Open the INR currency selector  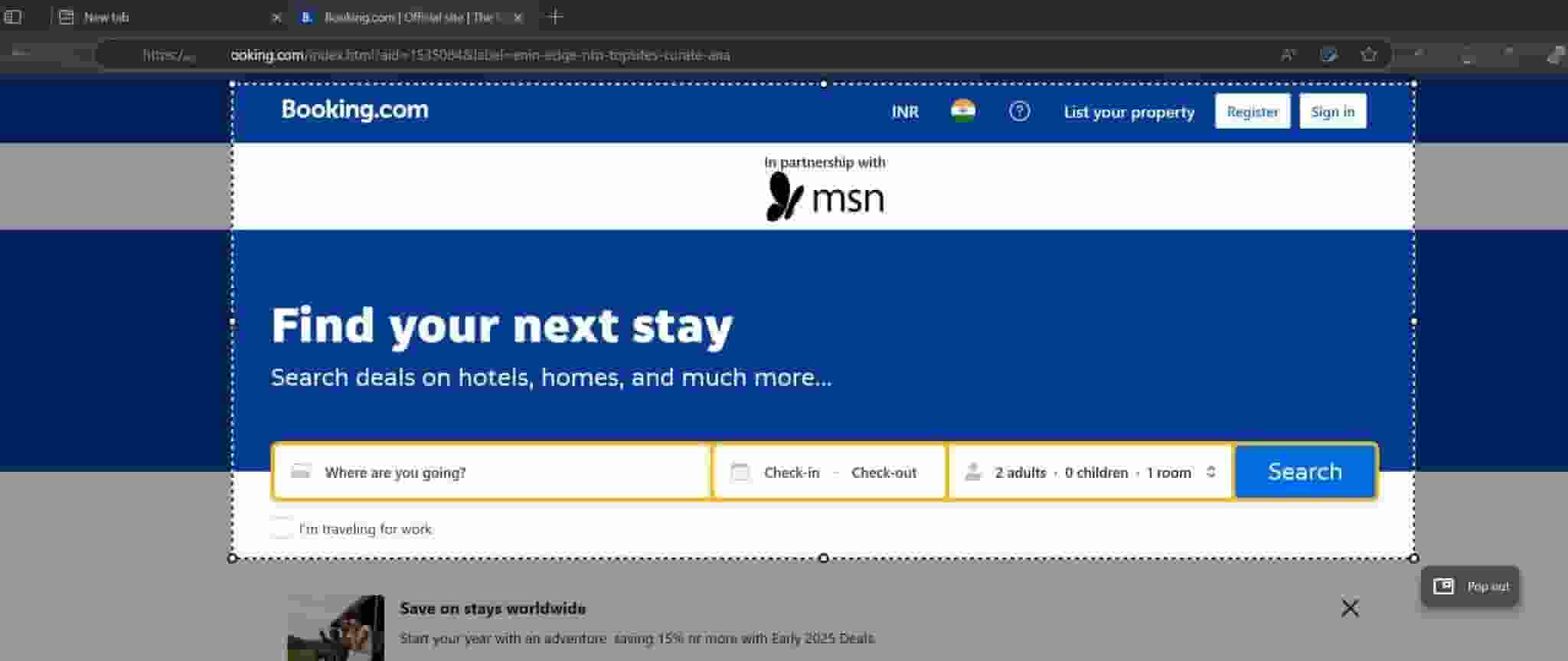[905, 112]
